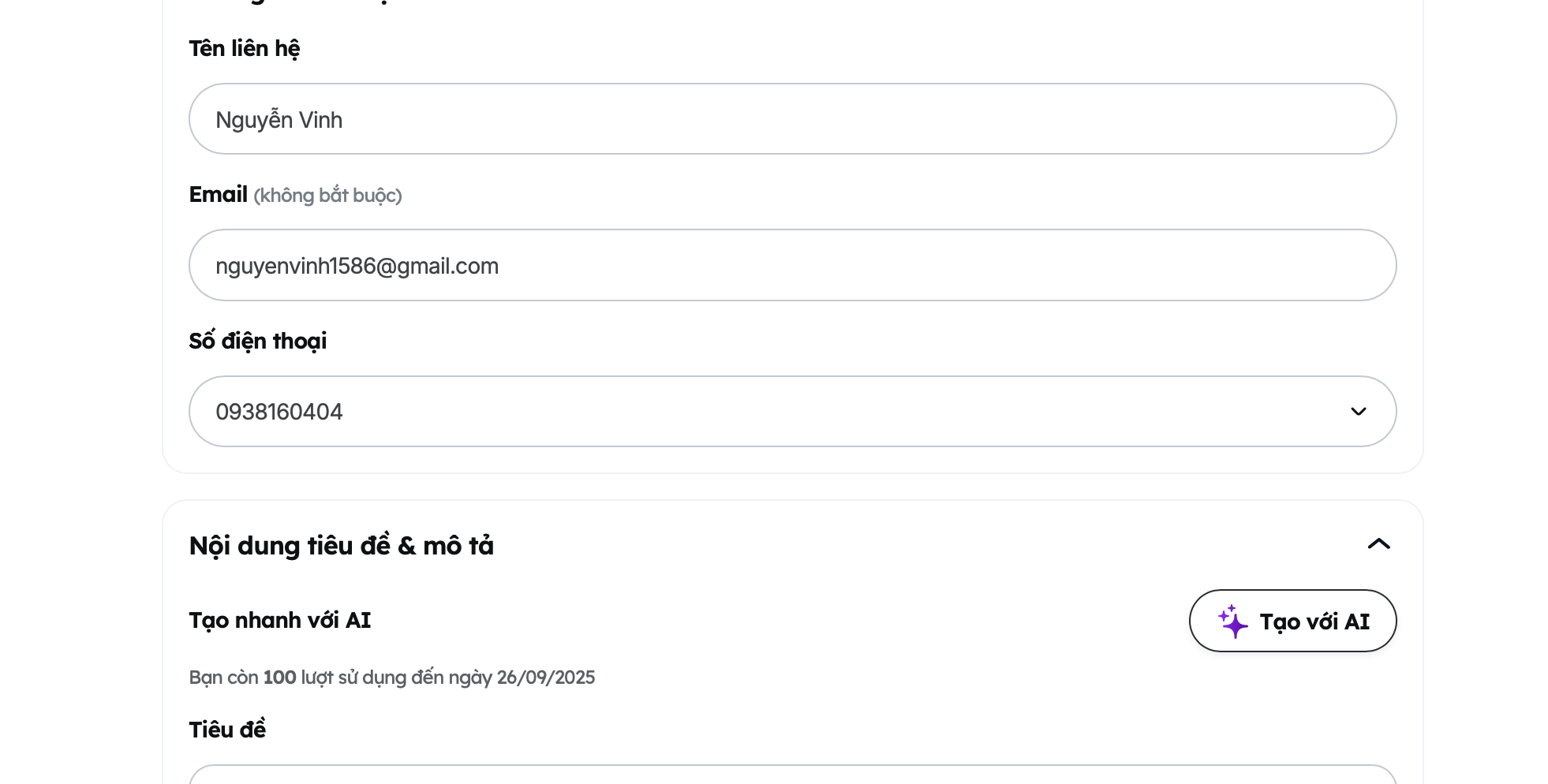Click the Tạo nhanh với AI label
Image resolution: width=1548 pixels, height=784 pixels.
click(x=280, y=621)
